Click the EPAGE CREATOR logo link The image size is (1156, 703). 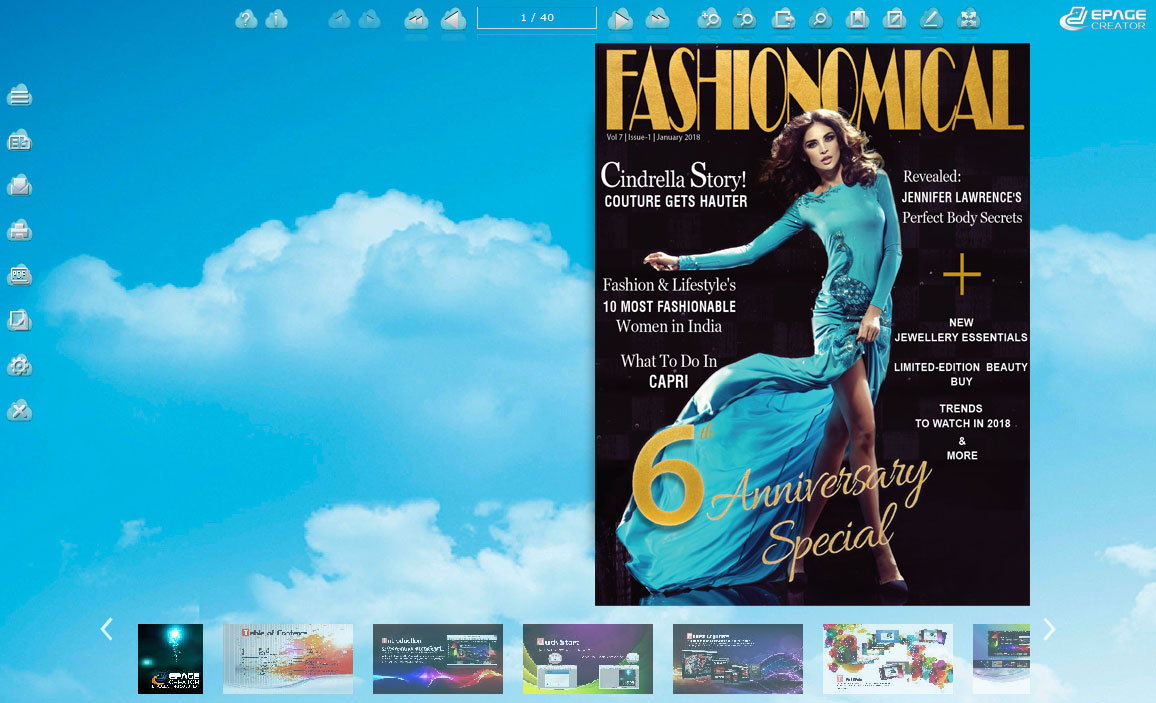click(1102, 18)
